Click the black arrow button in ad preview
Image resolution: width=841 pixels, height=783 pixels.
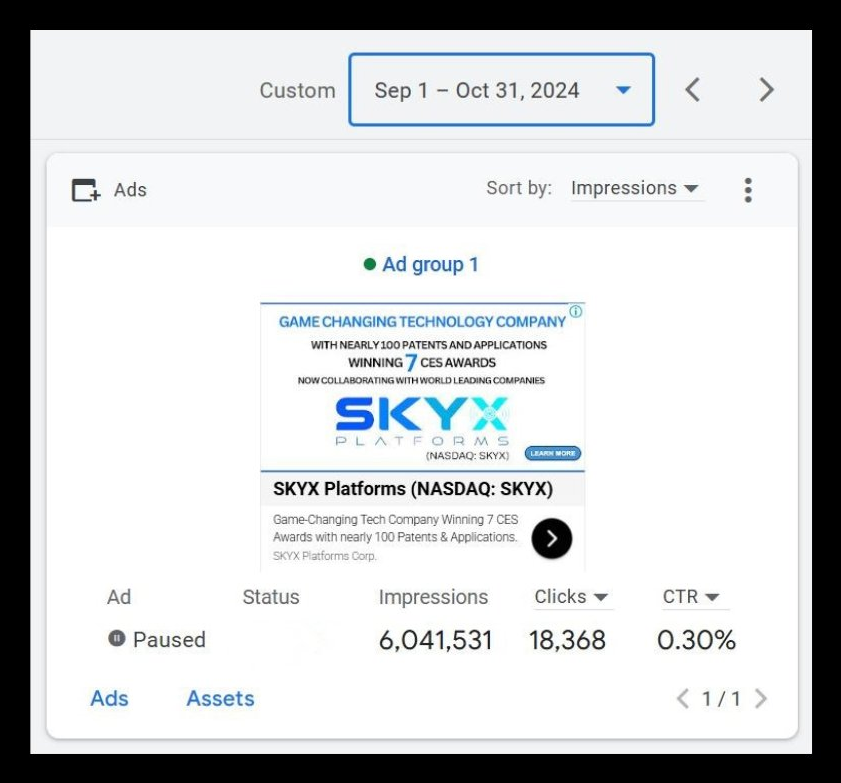coord(552,538)
